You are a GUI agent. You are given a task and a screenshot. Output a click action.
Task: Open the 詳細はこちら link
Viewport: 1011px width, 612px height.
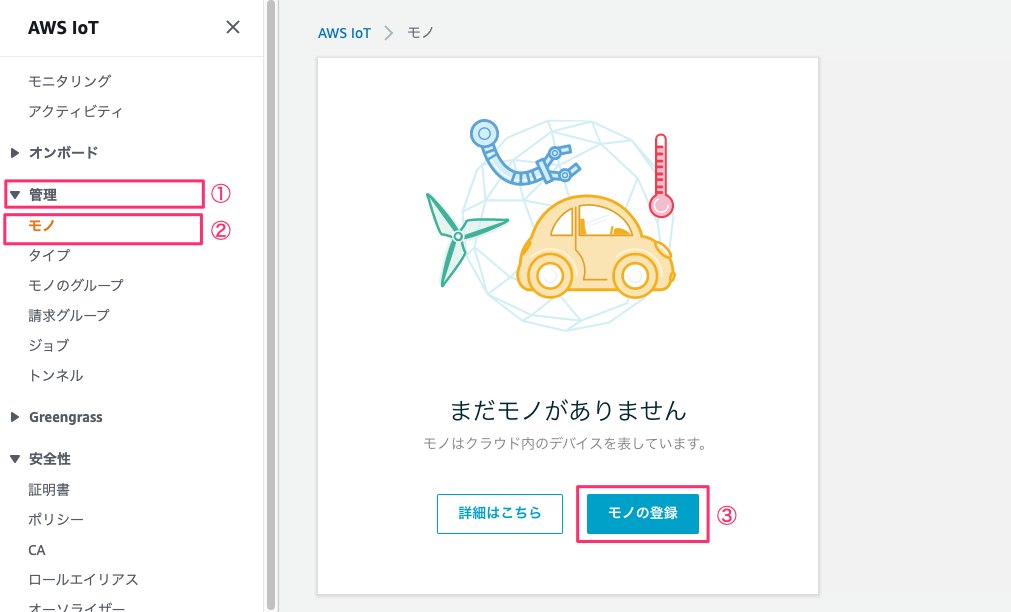pyautogui.click(x=500, y=513)
